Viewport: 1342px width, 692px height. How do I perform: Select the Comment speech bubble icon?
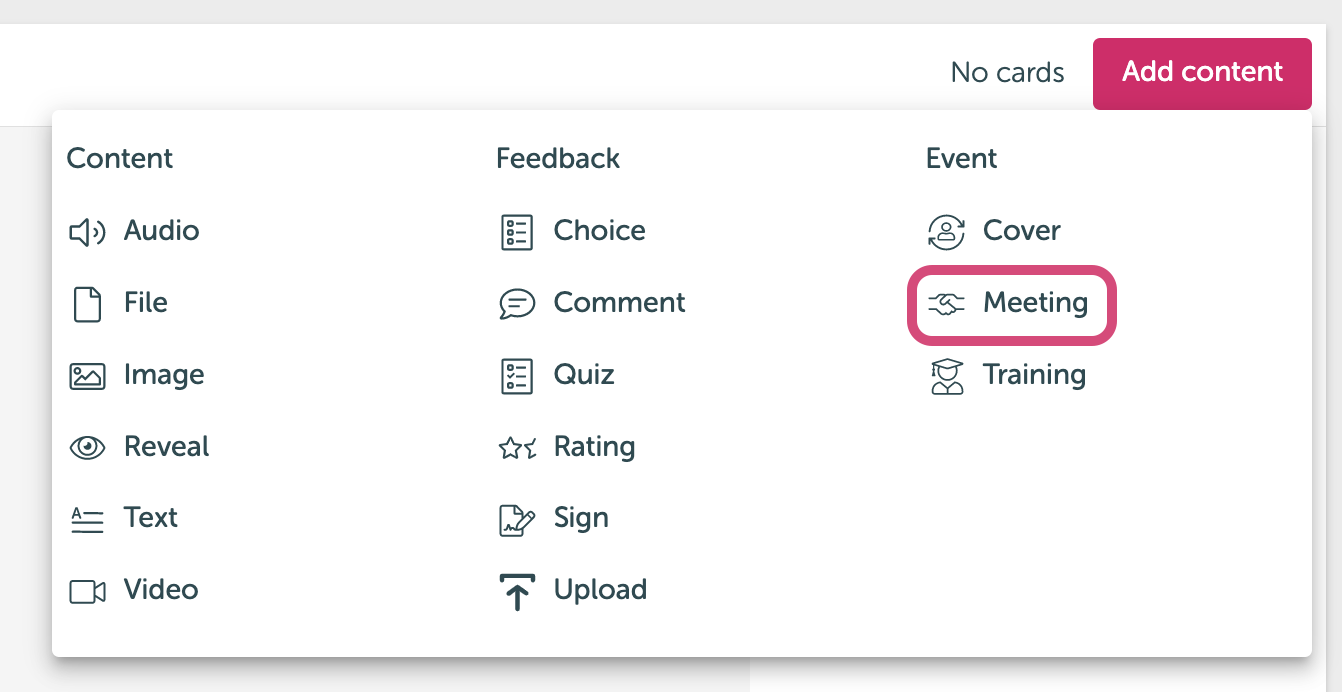tap(516, 304)
